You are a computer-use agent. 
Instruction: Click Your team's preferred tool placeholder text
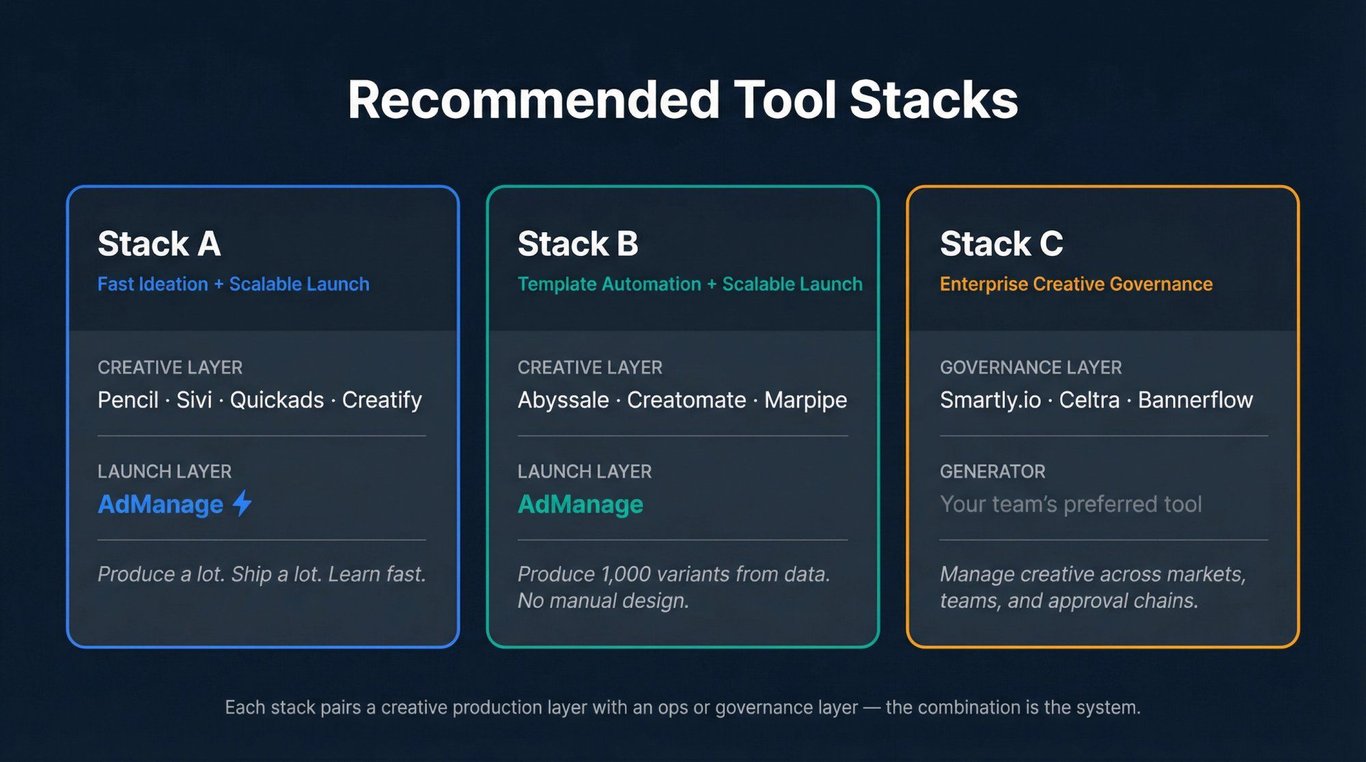tap(1070, 504)
